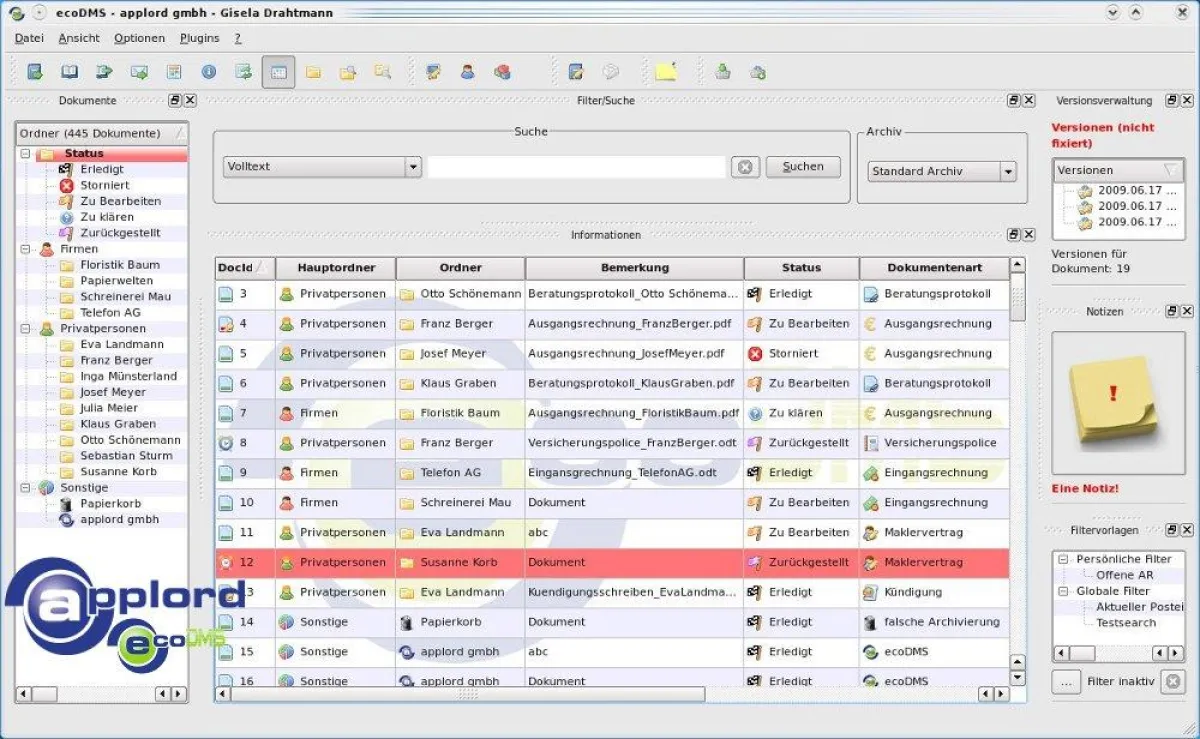Open the Standard Archiv dropdown
Screen dimensions: 1200x739
pos(1005,171)
